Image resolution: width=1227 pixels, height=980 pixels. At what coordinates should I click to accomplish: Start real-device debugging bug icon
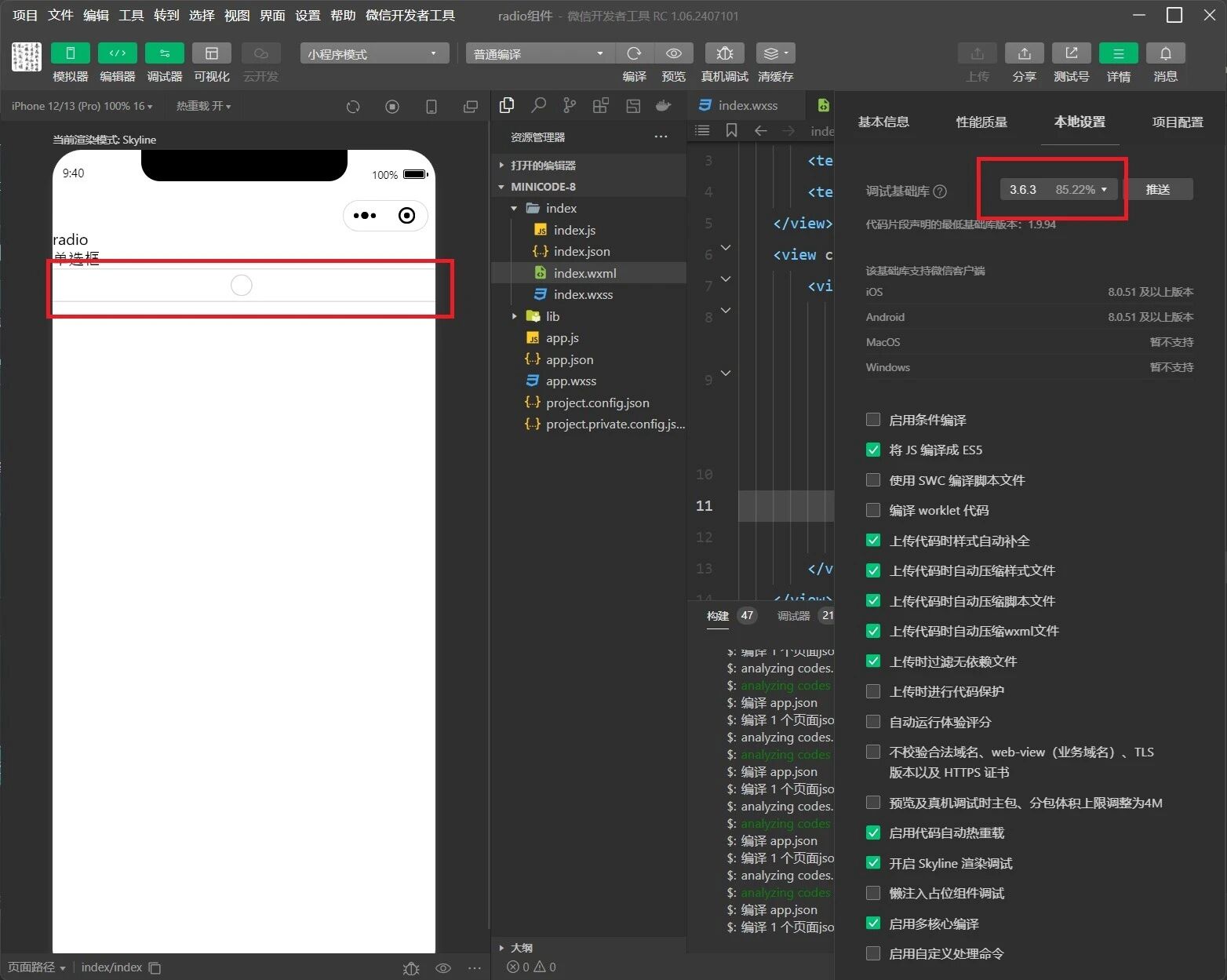(724, 53)
